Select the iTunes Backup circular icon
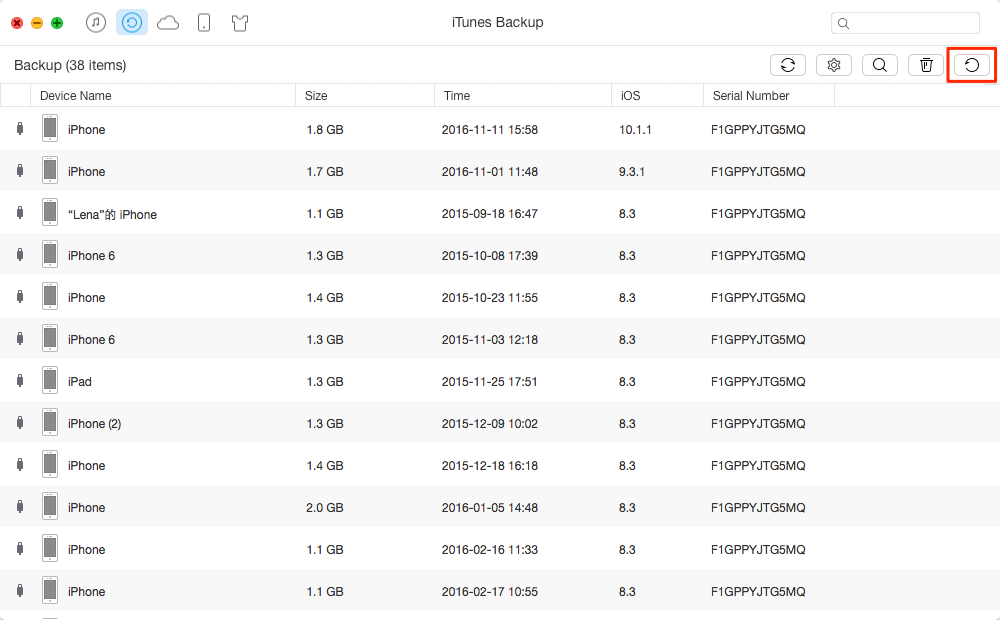1000x620 pixels. (x=132, y=23)
